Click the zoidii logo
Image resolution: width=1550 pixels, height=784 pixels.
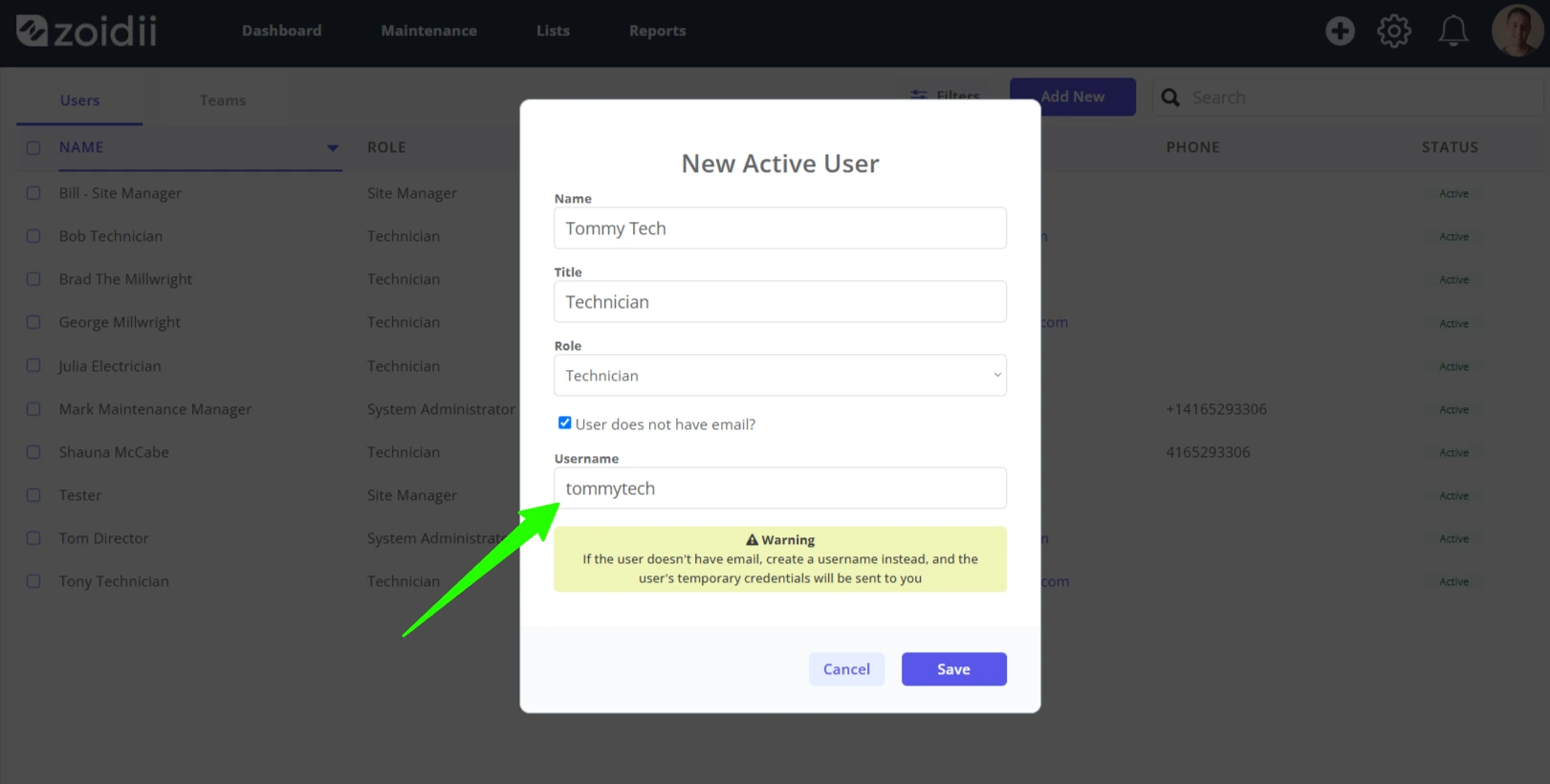[x=86, y=31]
